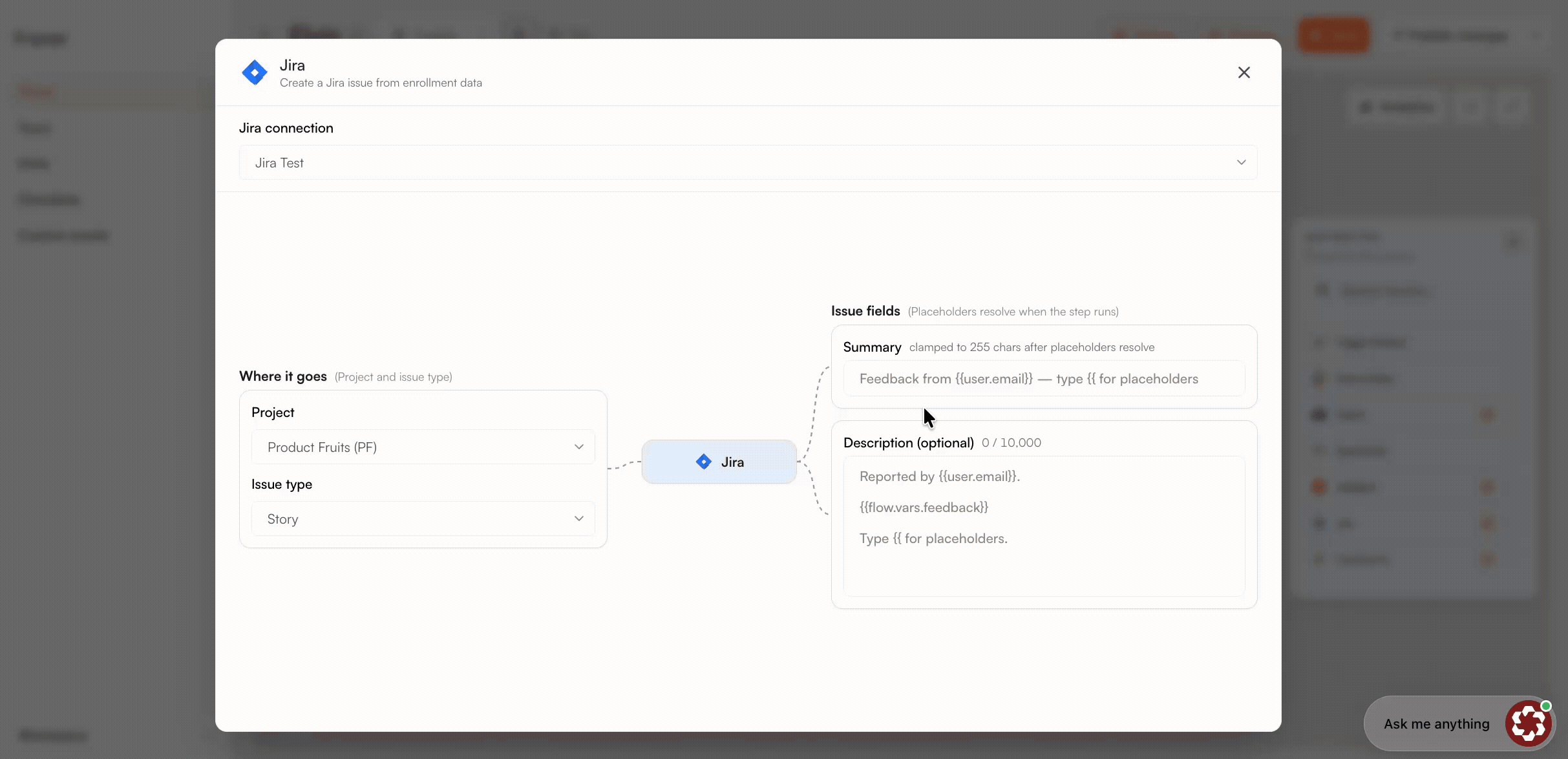Click the "Description (optional)" label
Screen dimensions: 1568x759
tap(909, 443)
